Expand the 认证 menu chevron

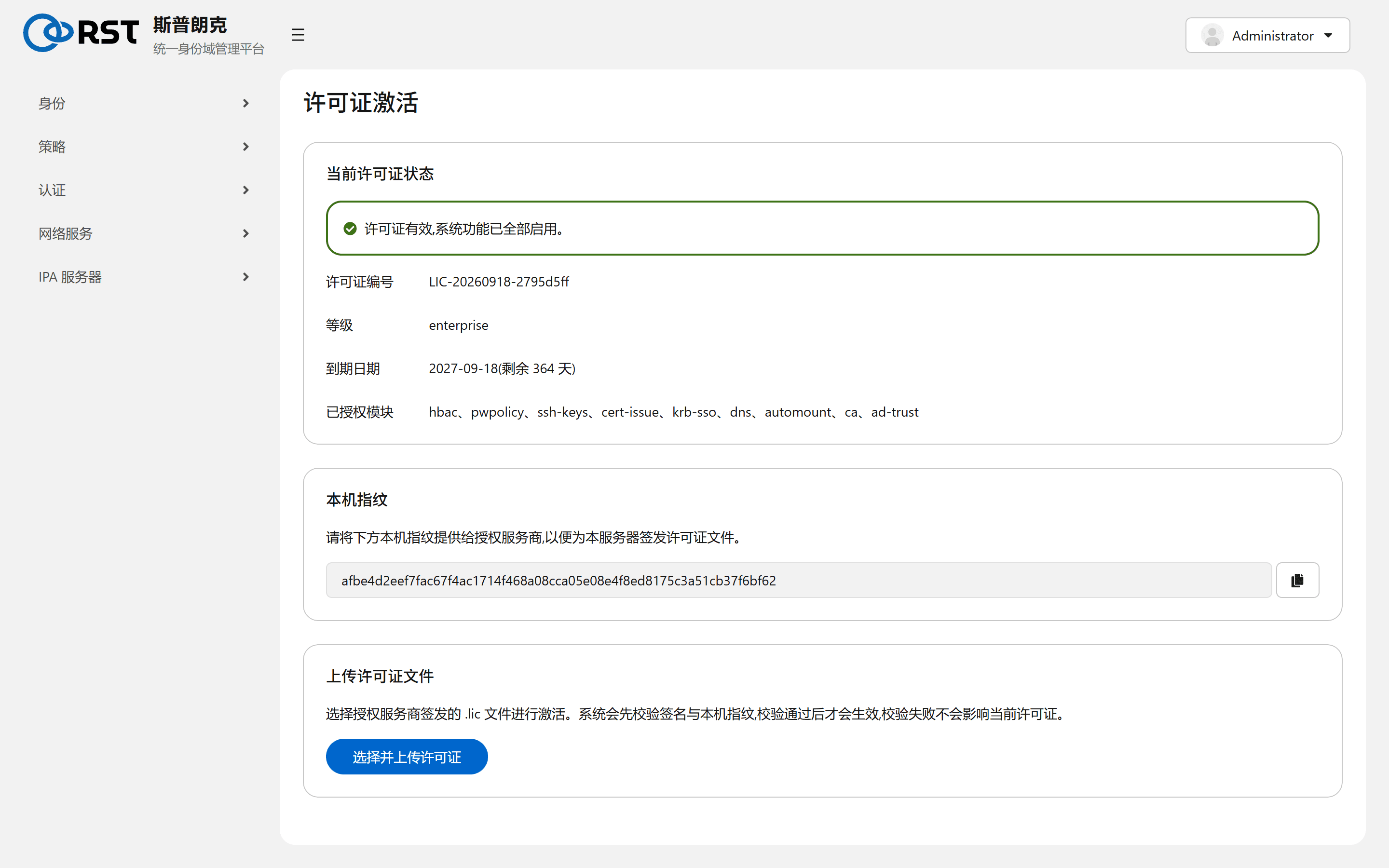coord(245,190)
